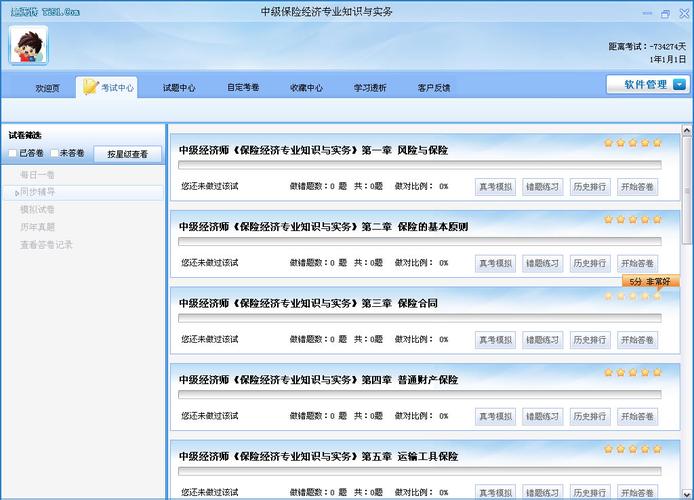The width and height of the screenshot is (694, 500).
Task: Click first star of 第四章 普通财产保险
Action: click(608, 372)
